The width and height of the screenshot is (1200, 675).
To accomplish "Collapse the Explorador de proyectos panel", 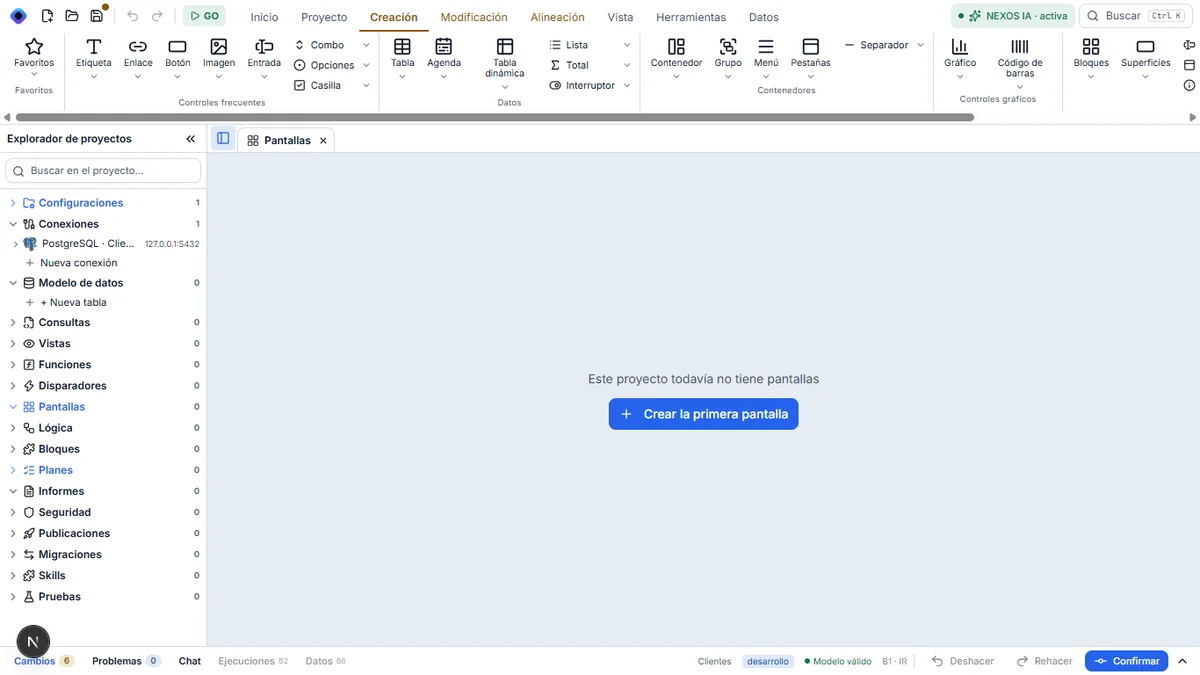I will click(191, 139).
